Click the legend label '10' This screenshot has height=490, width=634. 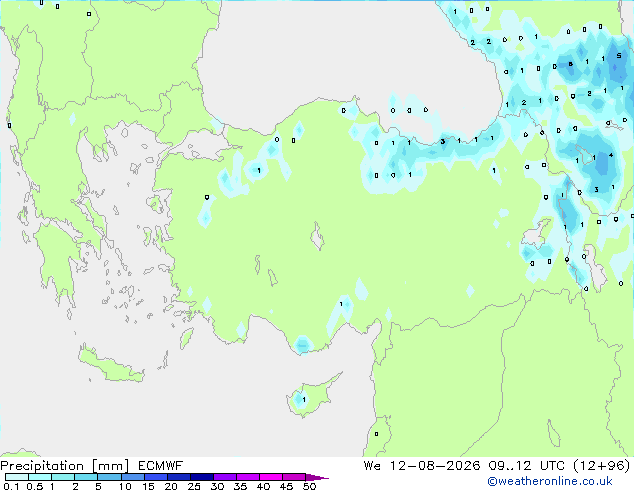(x=125, y=486)
